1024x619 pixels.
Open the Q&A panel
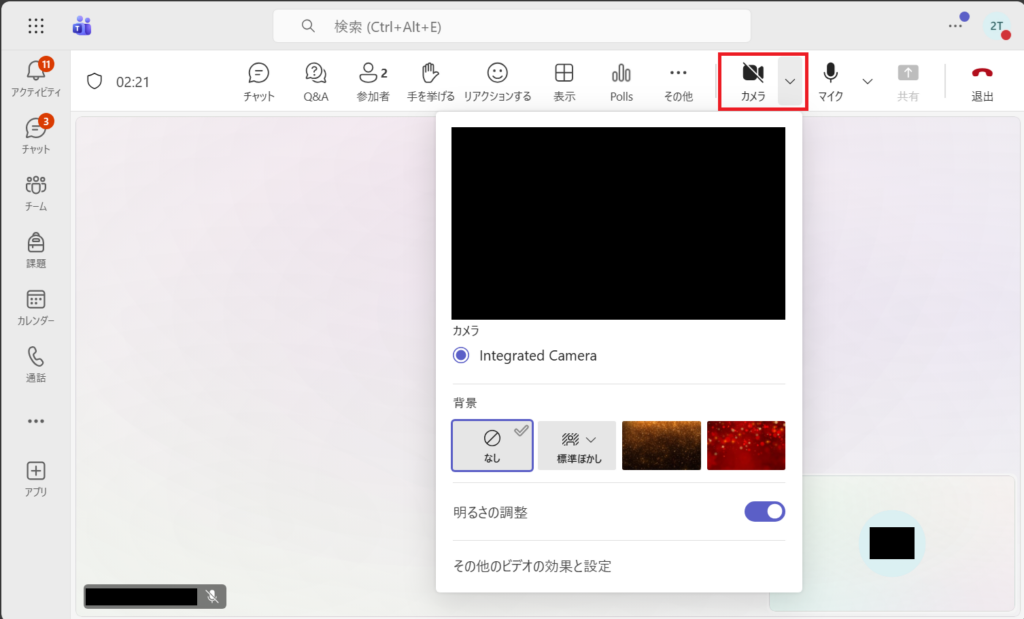316,81
